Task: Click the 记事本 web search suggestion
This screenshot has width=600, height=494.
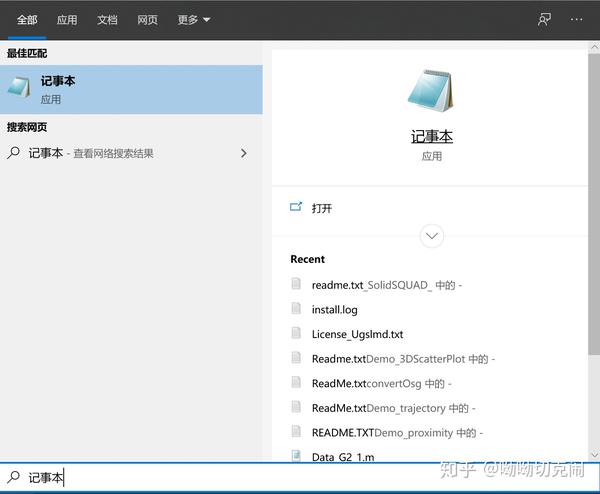Action: coord(131,153)
